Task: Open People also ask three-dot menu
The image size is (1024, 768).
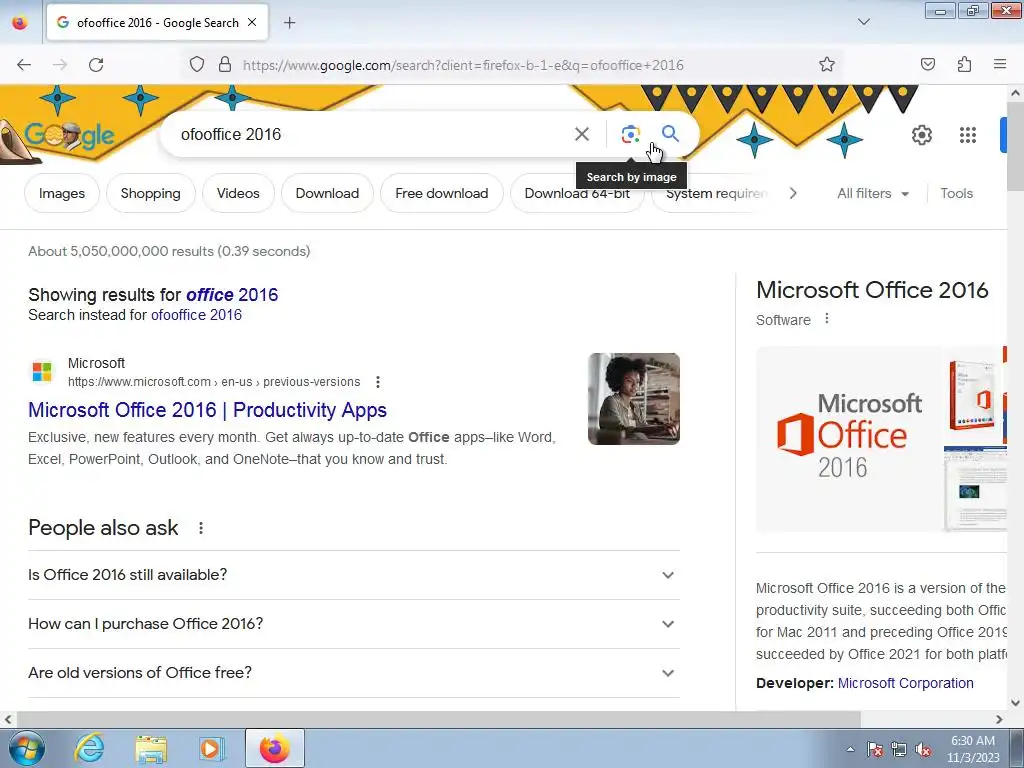Action: [x=201, y=528]
